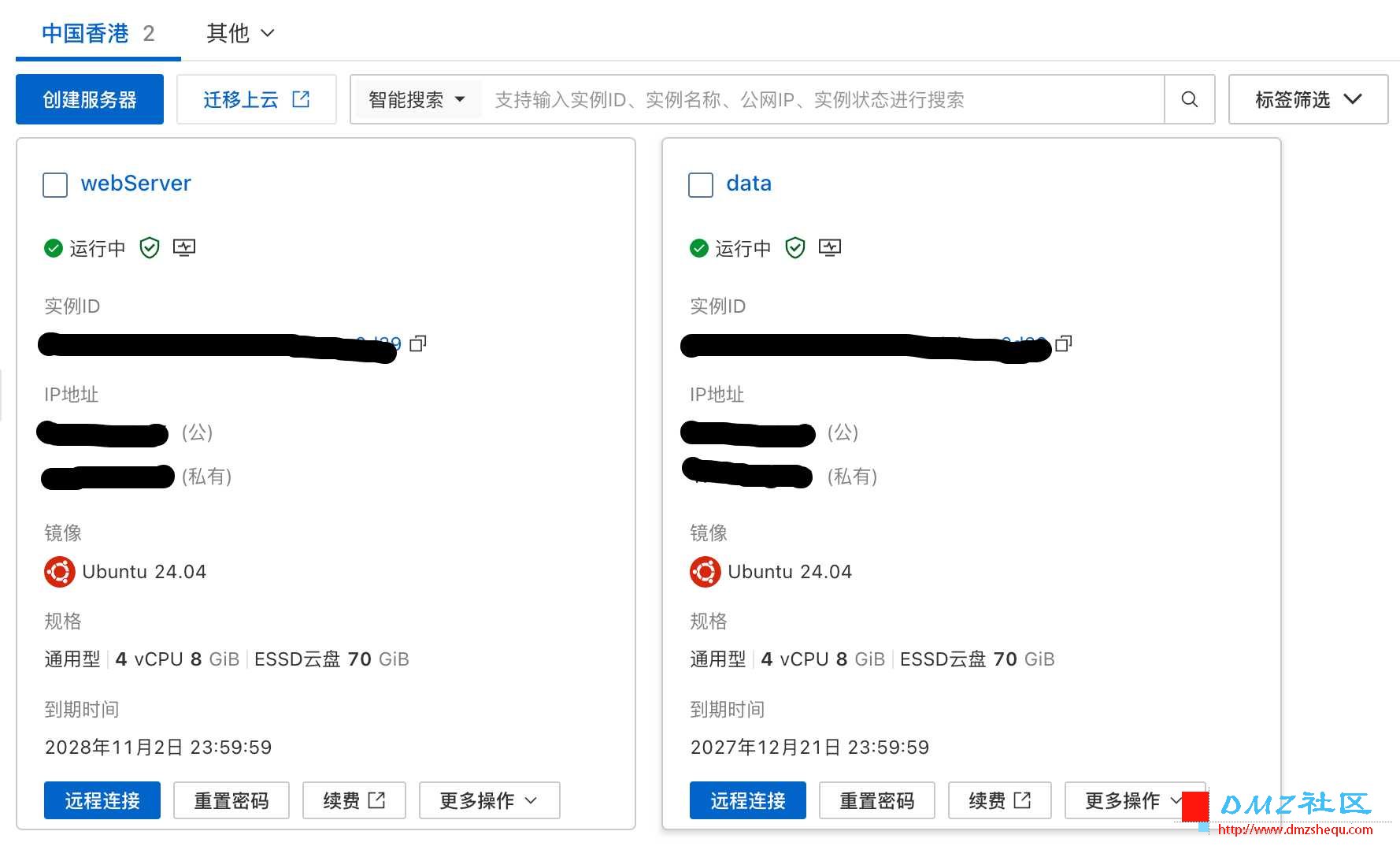Open the webServer instance link
Image resolution: width=1400 pixels, height=846 pixels.
point(135,184)
